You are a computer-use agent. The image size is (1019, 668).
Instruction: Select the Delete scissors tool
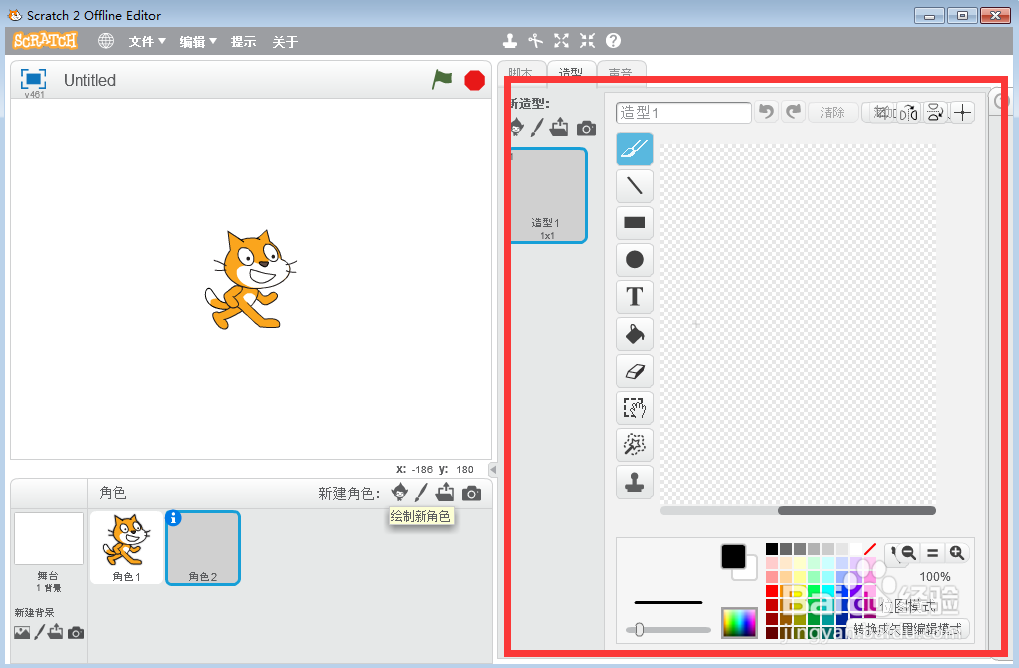535,41
